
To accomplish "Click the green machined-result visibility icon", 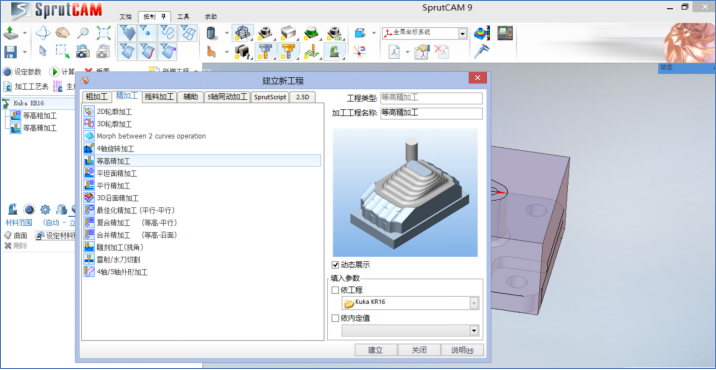I will (312, 33).
